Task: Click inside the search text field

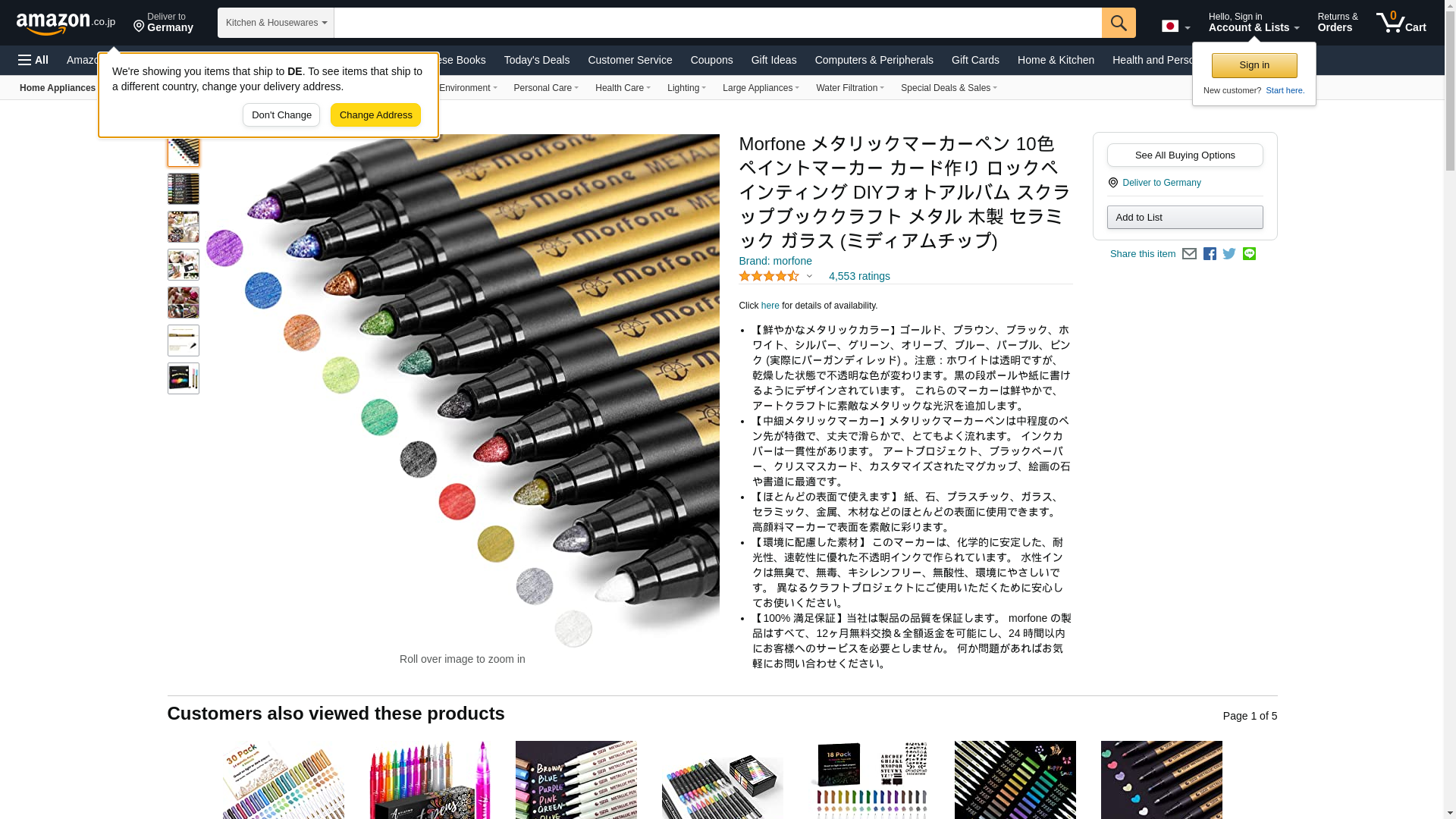Action: click(717, 23)
